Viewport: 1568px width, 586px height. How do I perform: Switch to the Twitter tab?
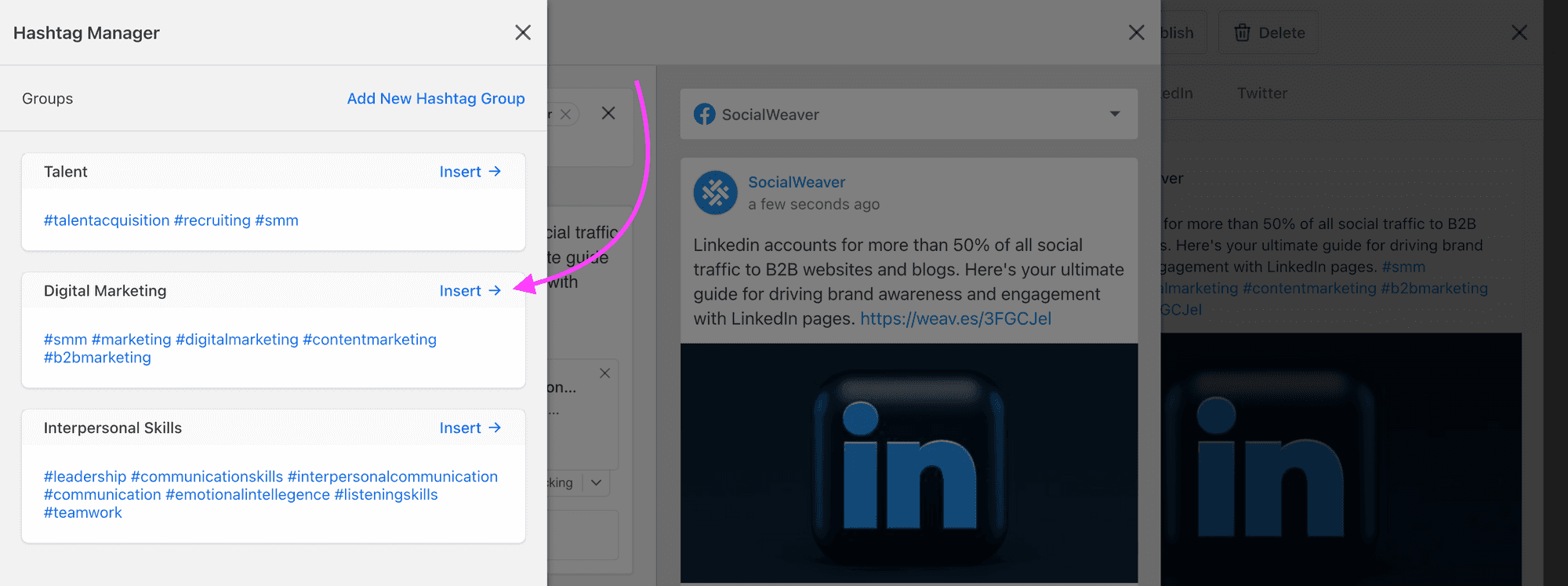[1262, 93]
